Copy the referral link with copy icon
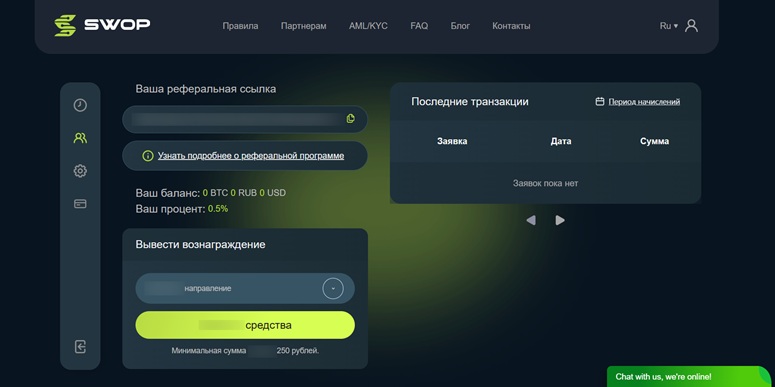775x387 pixels. (350, 118)
